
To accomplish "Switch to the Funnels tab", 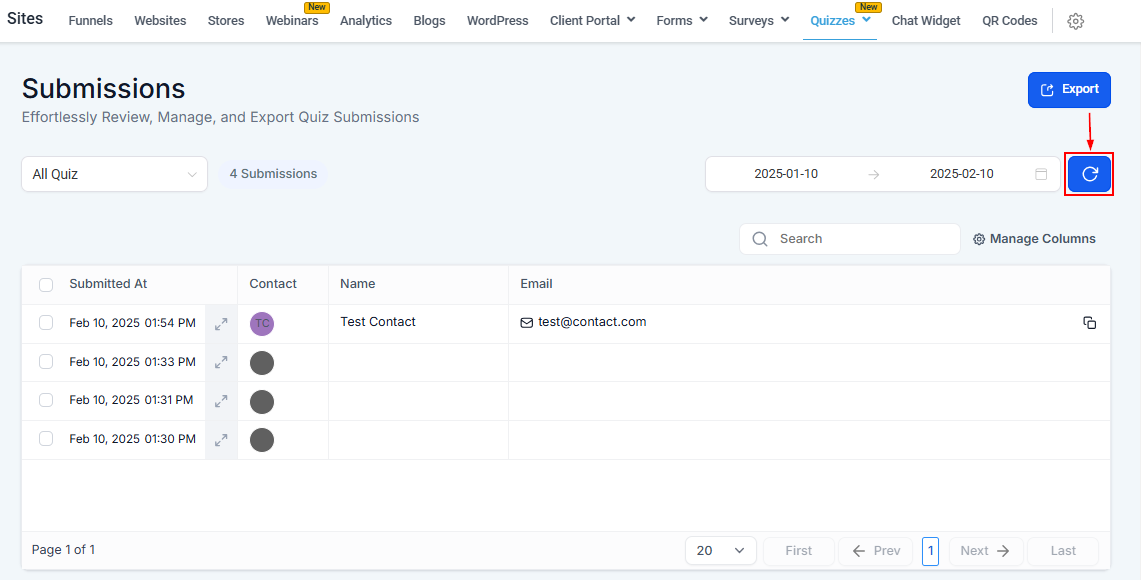I will pyautogui.click(x=90, y=21).
